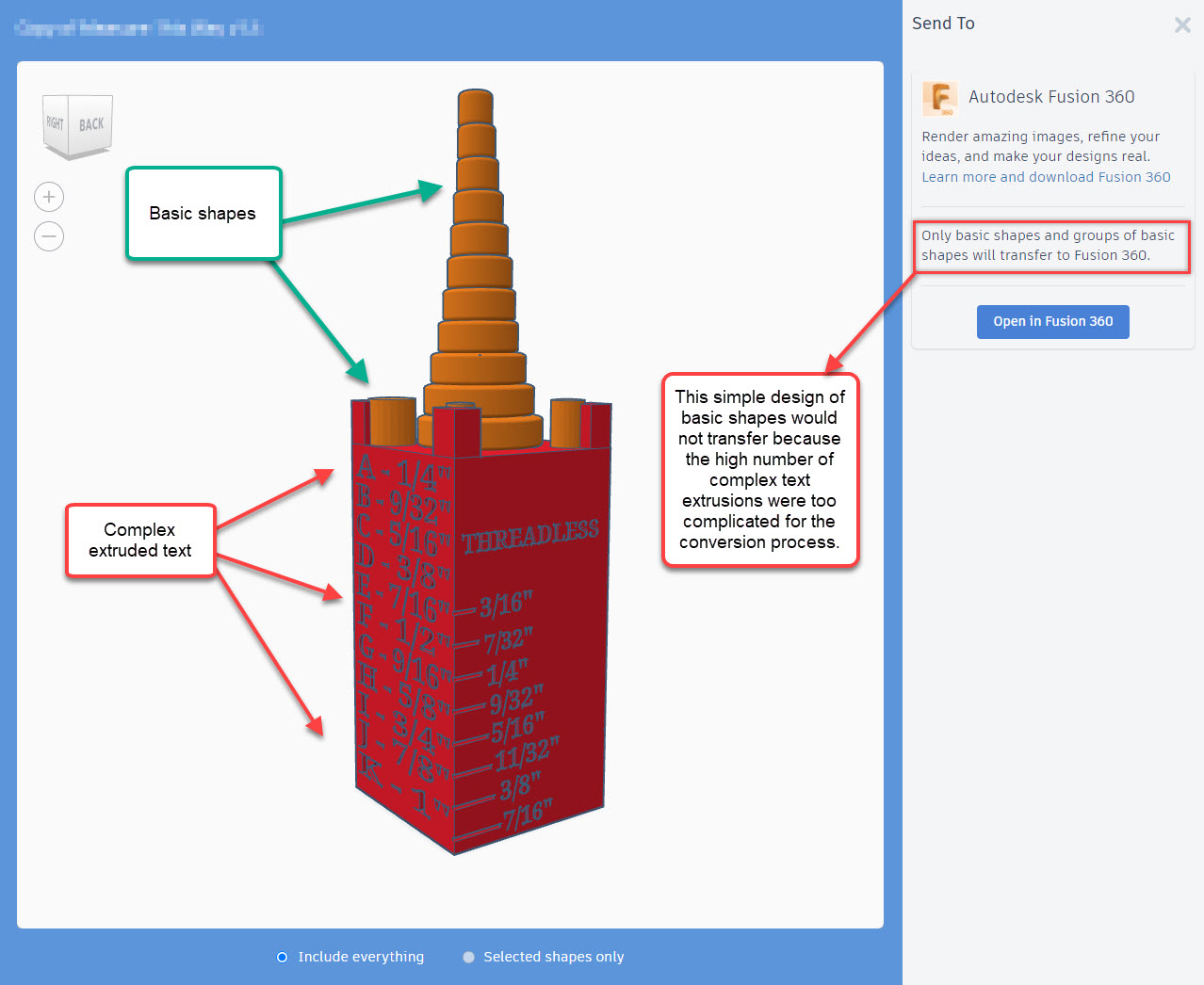Click the Send To panel heading
The height and width of the screenshot is (985, 1204).
[943, 23]
